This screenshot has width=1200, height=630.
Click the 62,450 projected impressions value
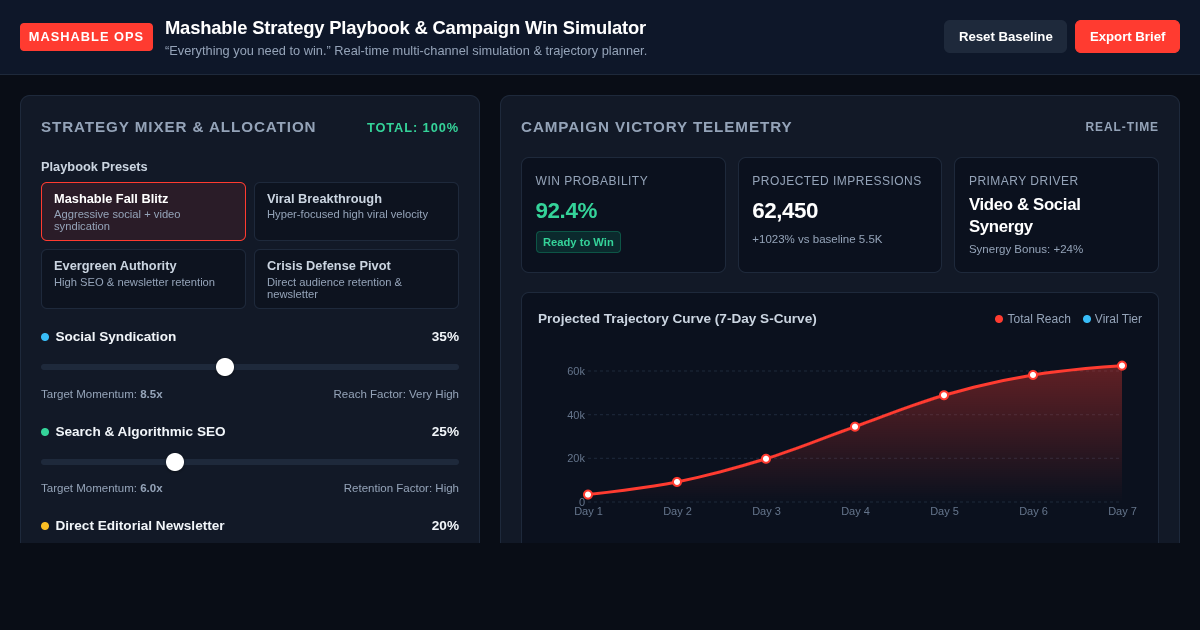tap(785, 211)
